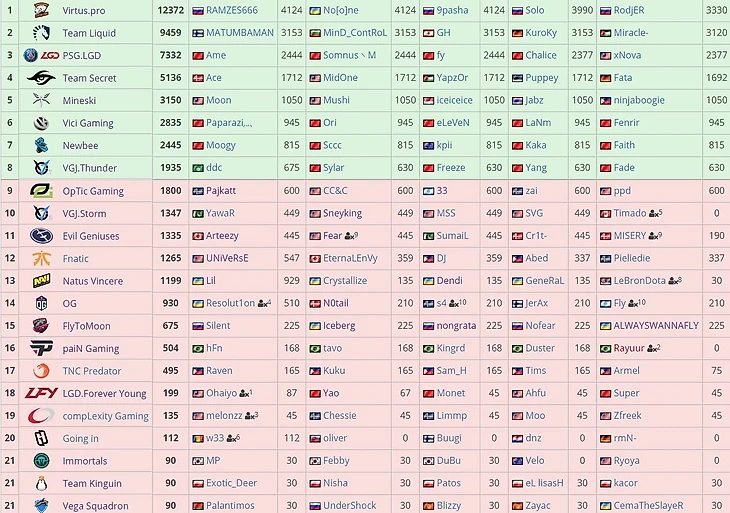Click the Virtus.pro team logo
Image resolution: width=730 pixels, height=513 pixels.
[41, 10]
